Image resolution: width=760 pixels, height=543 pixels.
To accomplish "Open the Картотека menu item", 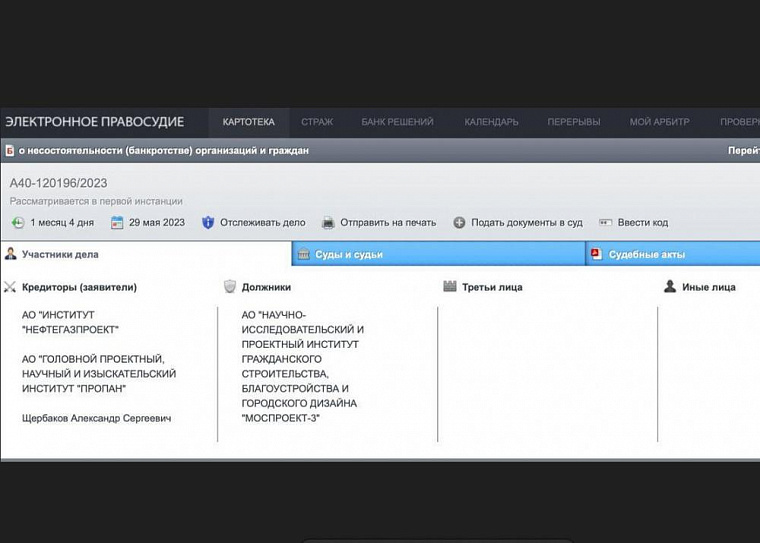I will [x=249, y=122].
